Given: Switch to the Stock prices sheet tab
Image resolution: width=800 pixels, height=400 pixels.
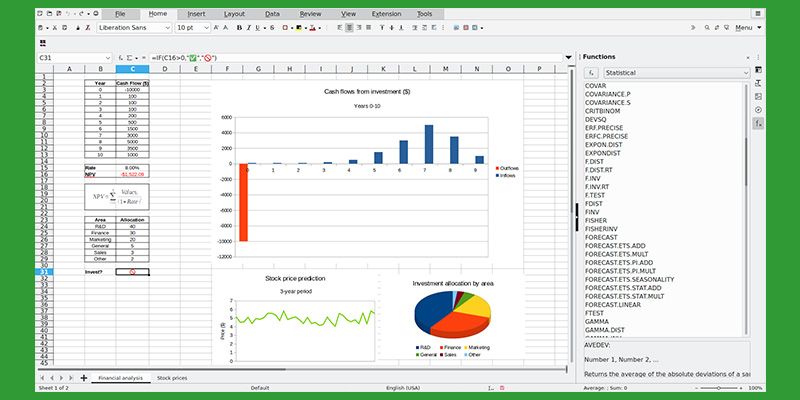Looking at the screenshot, I should point(172,378).
